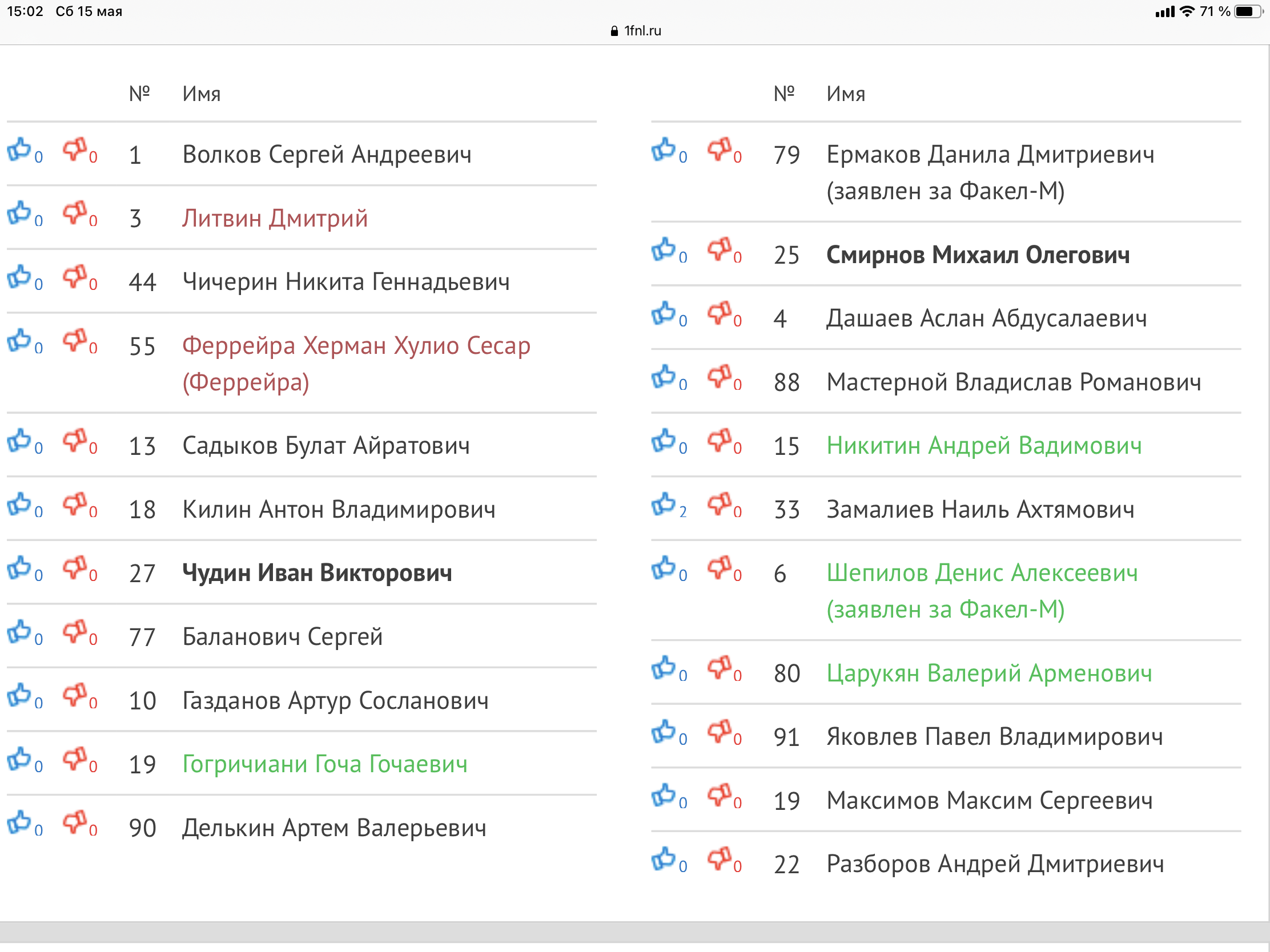Dislike Смирнов Михаил Олегович

pos(720,250)
